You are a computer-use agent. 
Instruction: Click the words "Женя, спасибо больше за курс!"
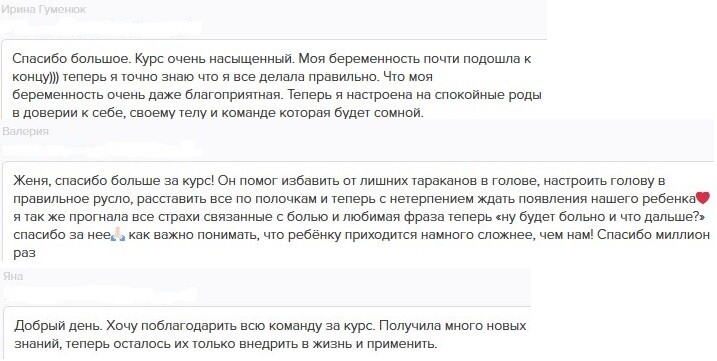click(113, 180)
